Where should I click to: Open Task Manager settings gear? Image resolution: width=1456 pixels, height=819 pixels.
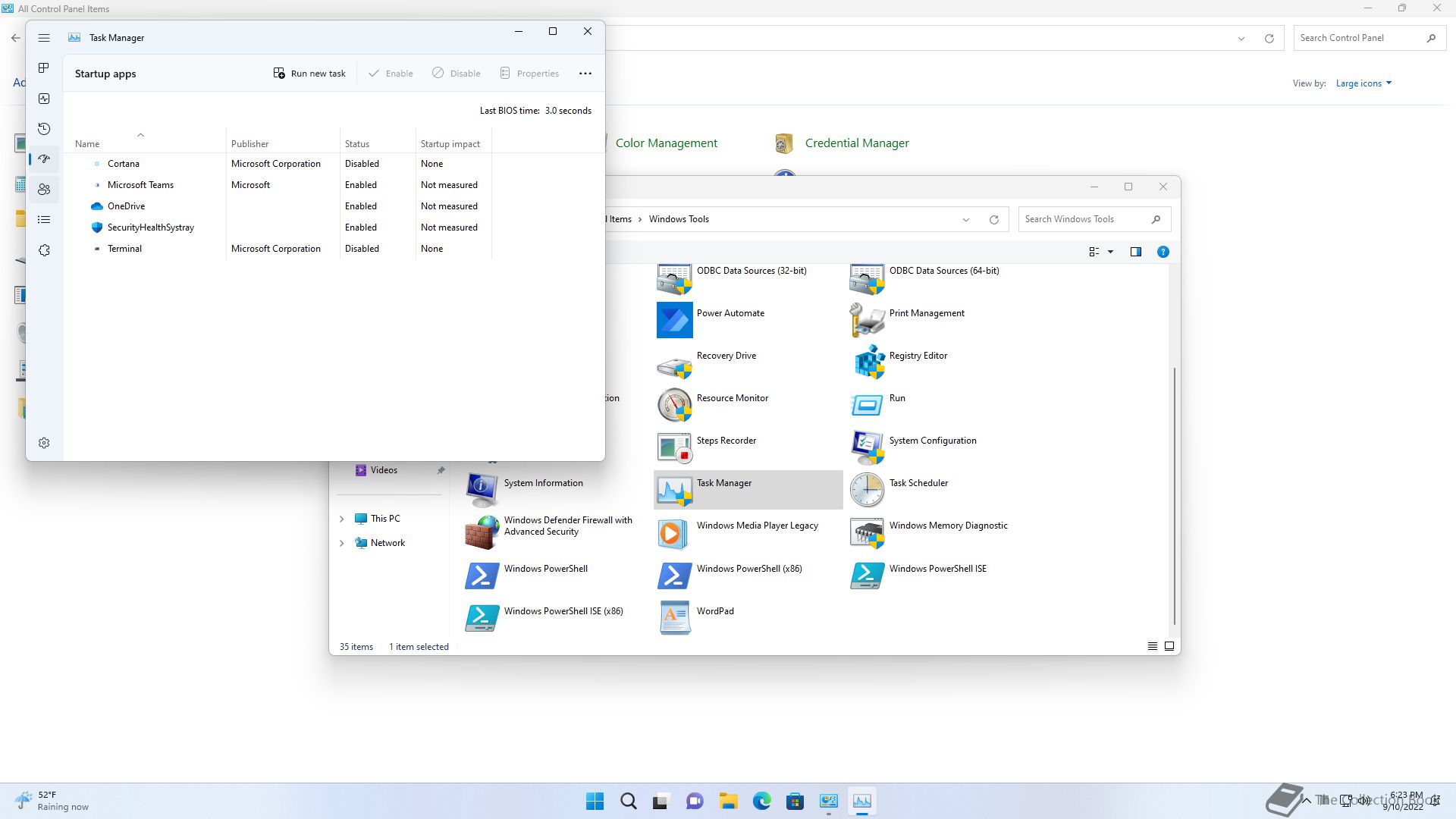(x=44, y=443)
